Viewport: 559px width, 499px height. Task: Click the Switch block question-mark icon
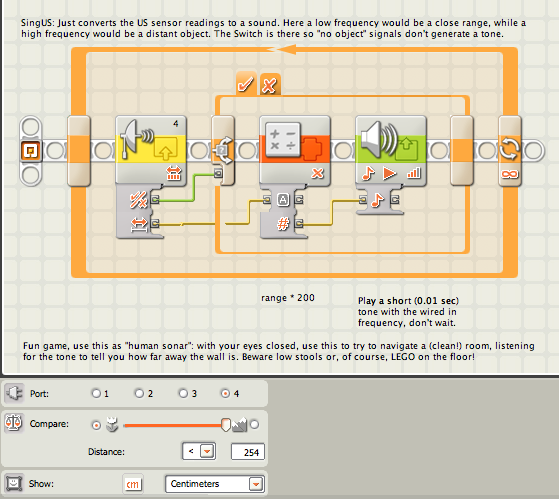point(222,150)
